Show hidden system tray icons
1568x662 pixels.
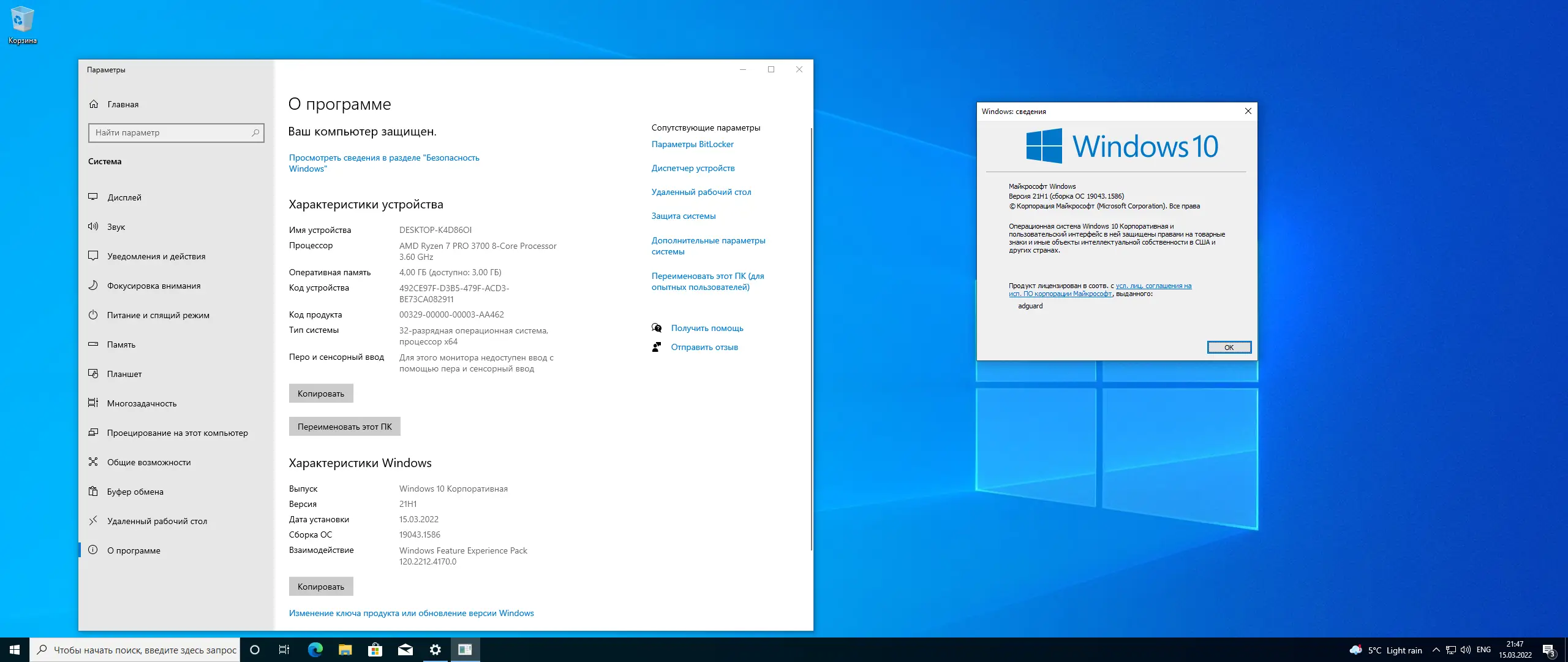pos(1436,650)
